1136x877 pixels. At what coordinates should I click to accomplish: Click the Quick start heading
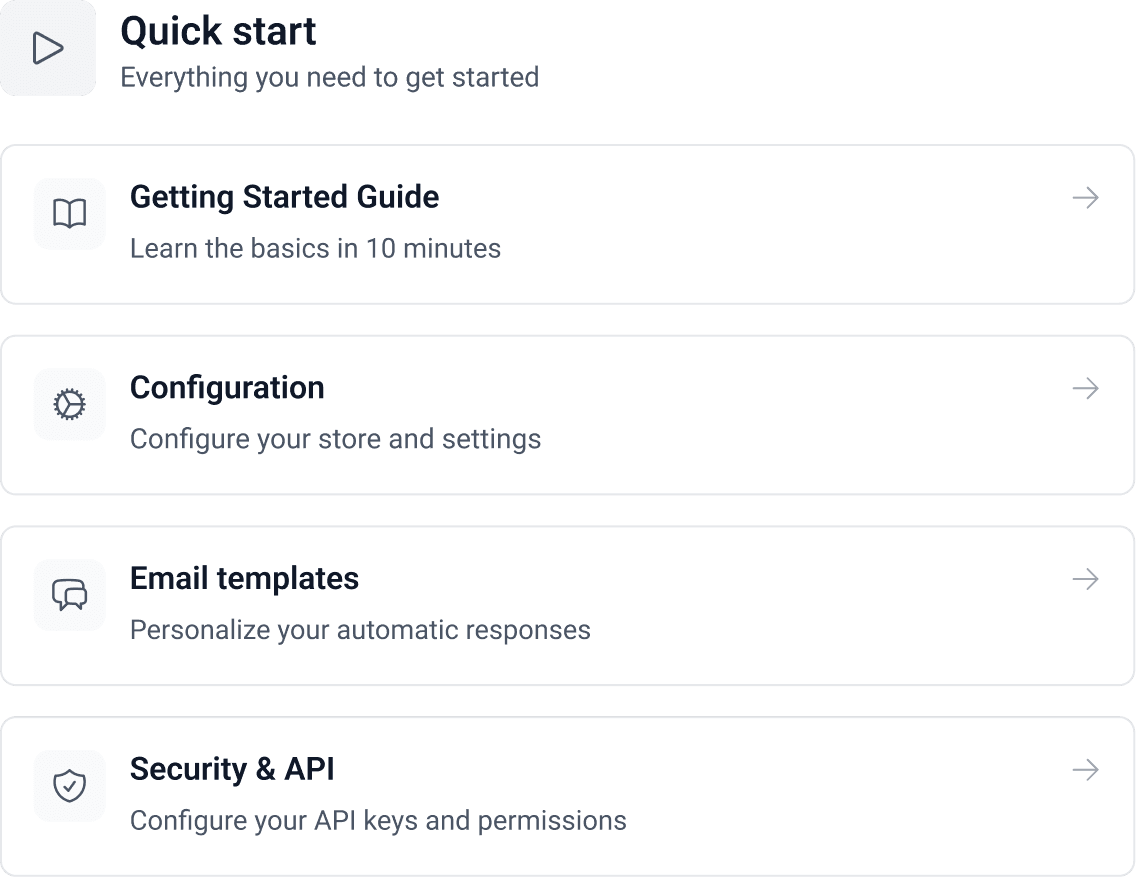218,31
